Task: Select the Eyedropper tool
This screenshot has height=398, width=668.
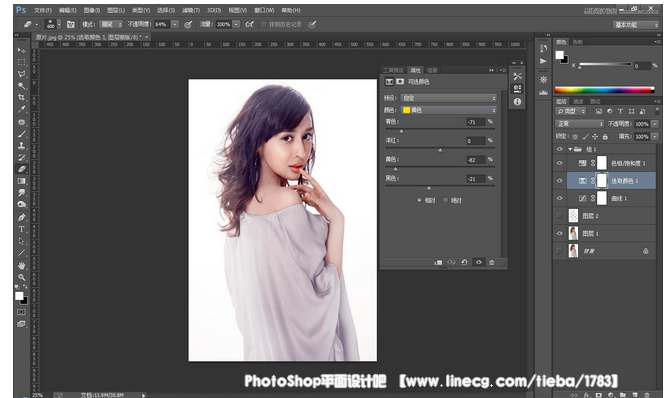Action: [21, 110]
